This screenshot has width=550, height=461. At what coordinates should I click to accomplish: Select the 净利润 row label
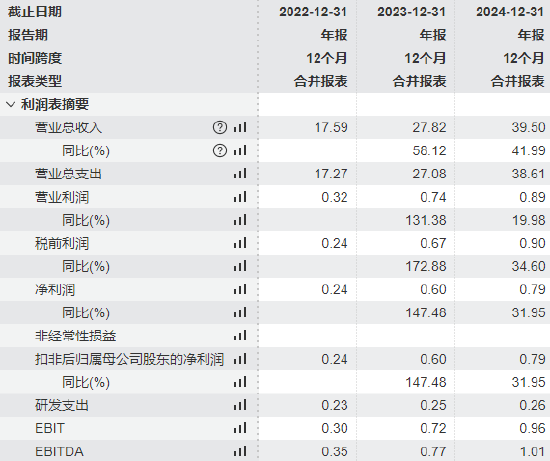click(x=55, y=289)
